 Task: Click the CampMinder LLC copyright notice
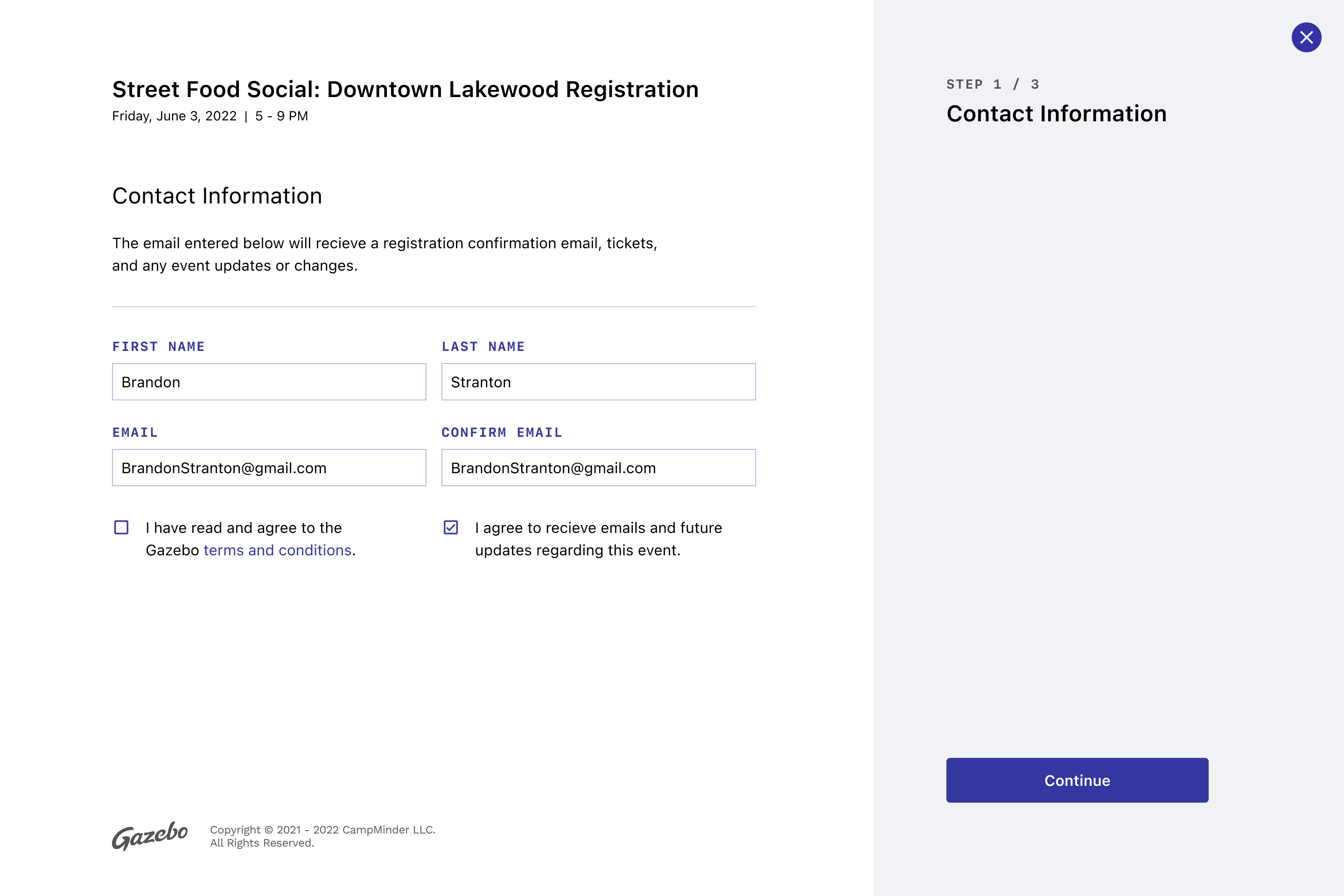pos(322,830)
